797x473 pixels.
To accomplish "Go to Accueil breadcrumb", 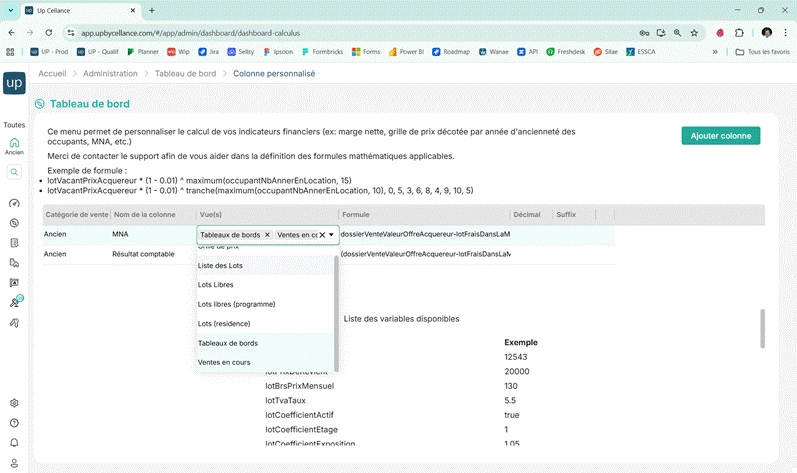I will [52, 74].
